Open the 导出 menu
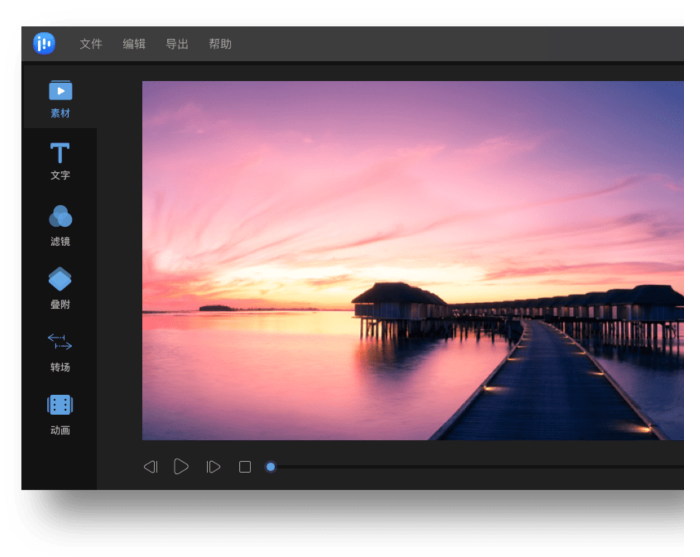 click(177, 44)
